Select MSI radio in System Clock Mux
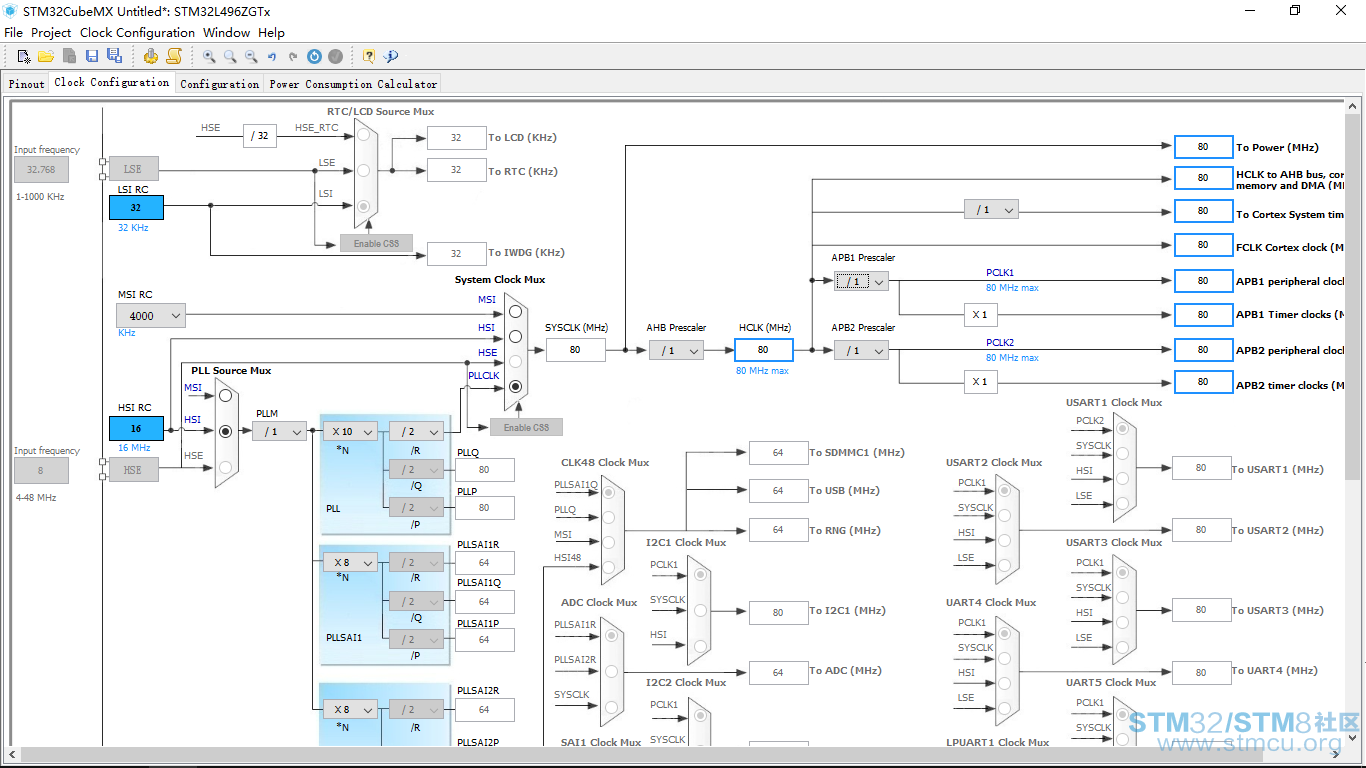This screenshot has width=1366, height=768. tap(515, 312)
